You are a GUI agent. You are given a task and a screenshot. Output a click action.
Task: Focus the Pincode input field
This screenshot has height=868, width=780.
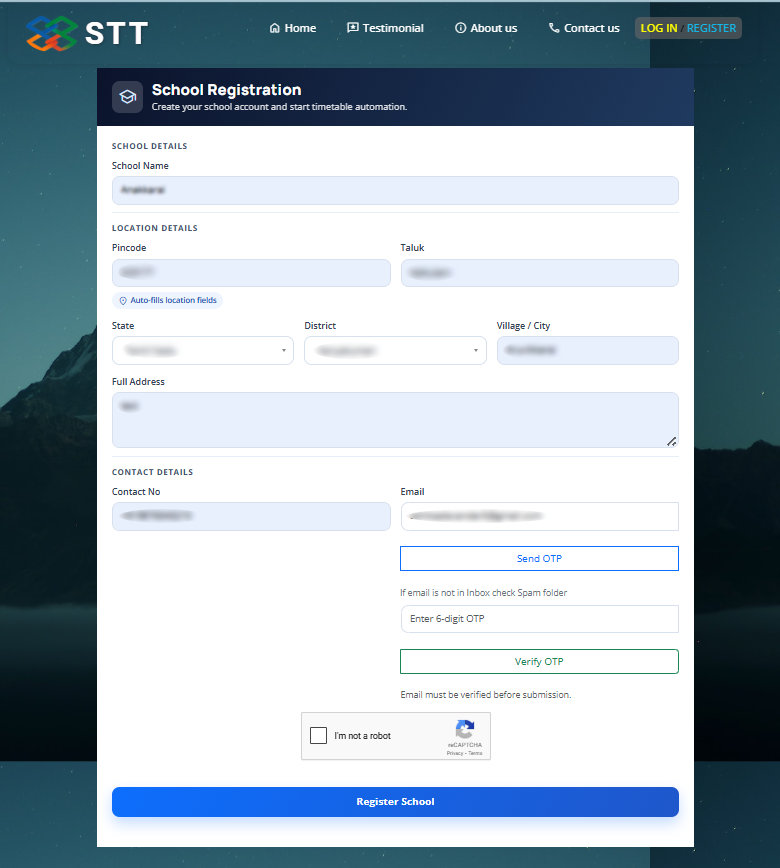pyautogui.click(x=251, y=273)
